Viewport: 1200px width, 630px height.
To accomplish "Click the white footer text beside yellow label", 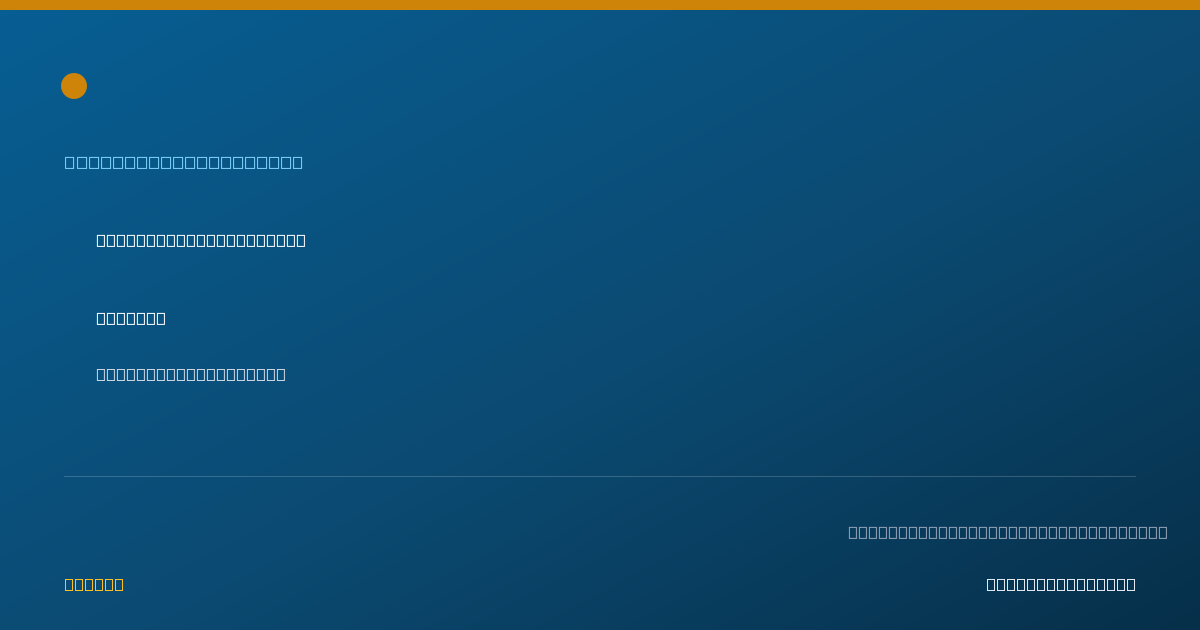I will [x=1061, y=584].
